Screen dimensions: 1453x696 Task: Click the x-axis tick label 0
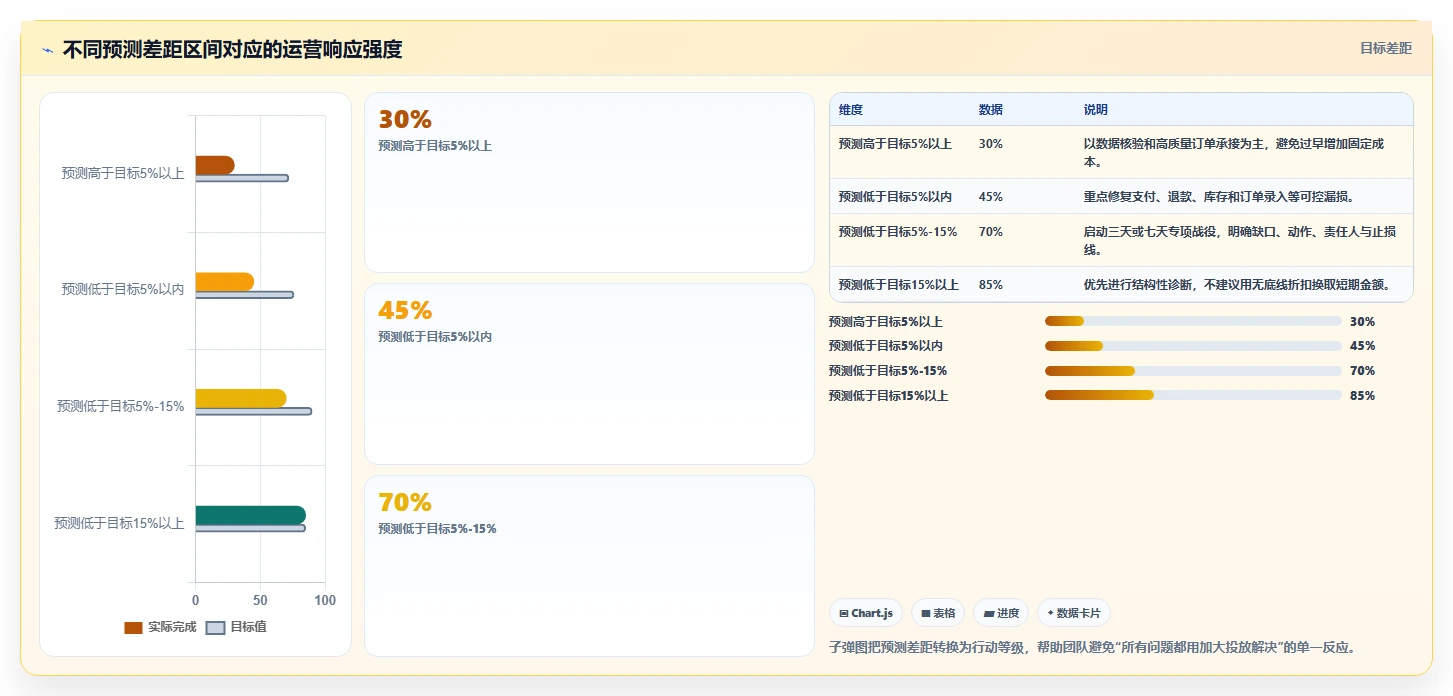click(195, 600)
